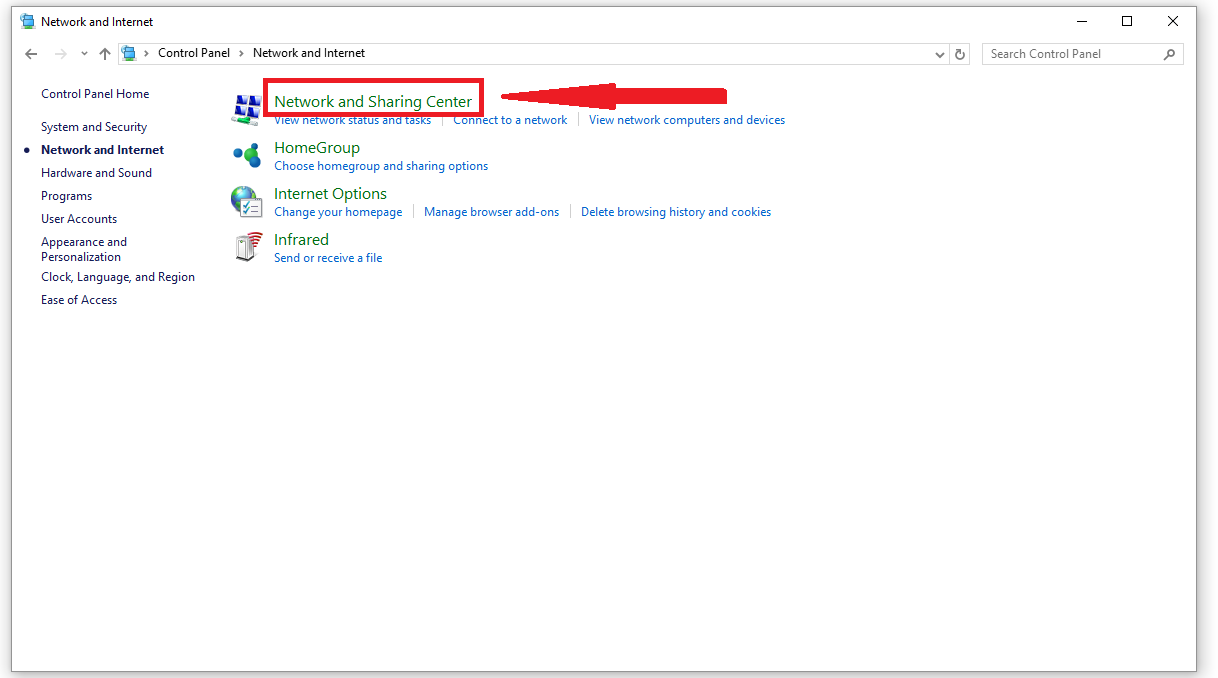Open the recent locations dropdown arrow
Screen dimensions: 1218x678
[83, 54]
